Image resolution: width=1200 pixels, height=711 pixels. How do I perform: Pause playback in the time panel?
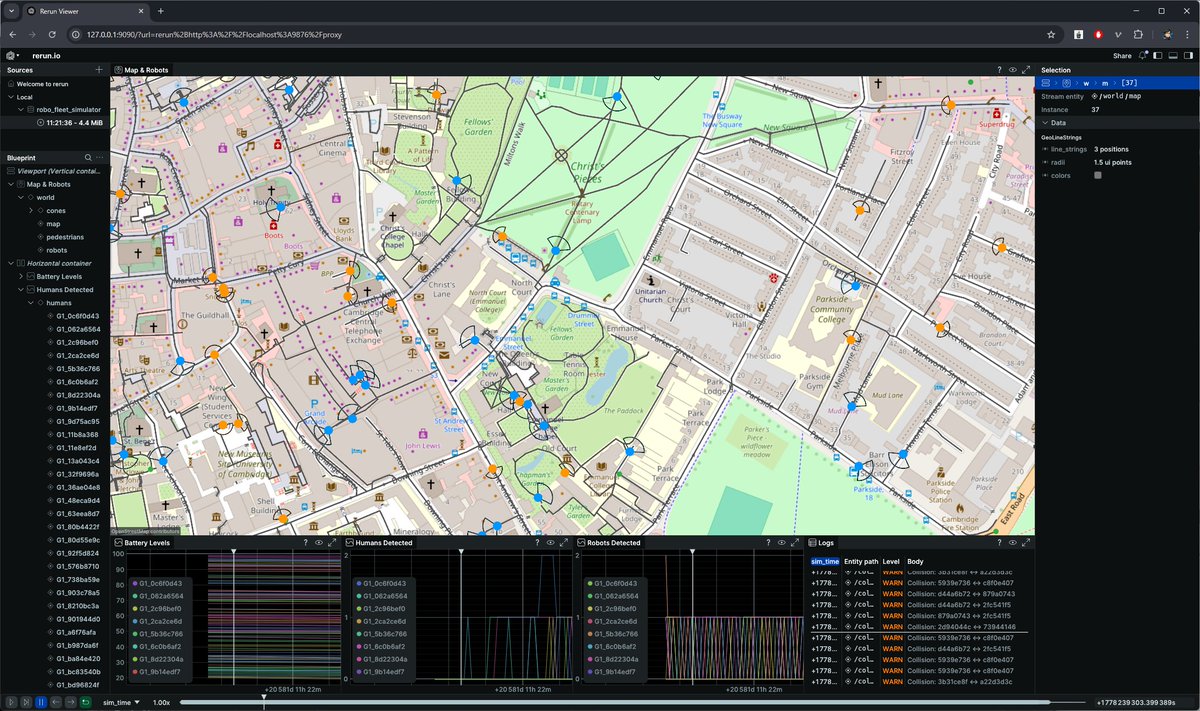(41, 703)
